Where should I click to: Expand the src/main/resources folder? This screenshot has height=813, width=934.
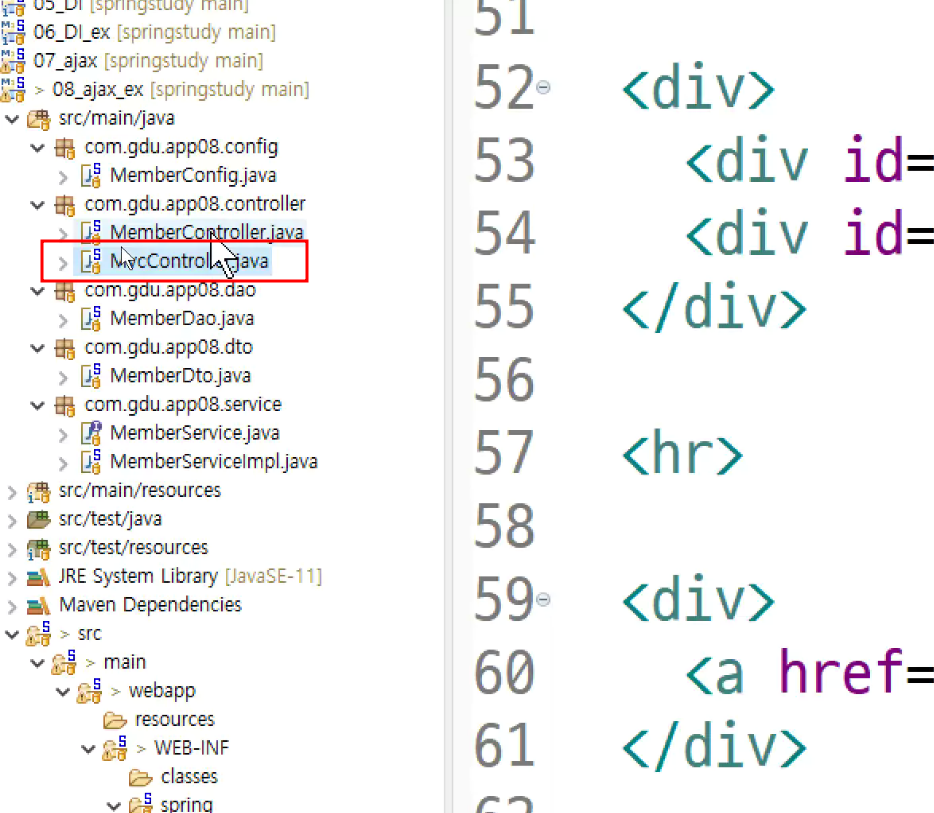[x=12, y=491]
